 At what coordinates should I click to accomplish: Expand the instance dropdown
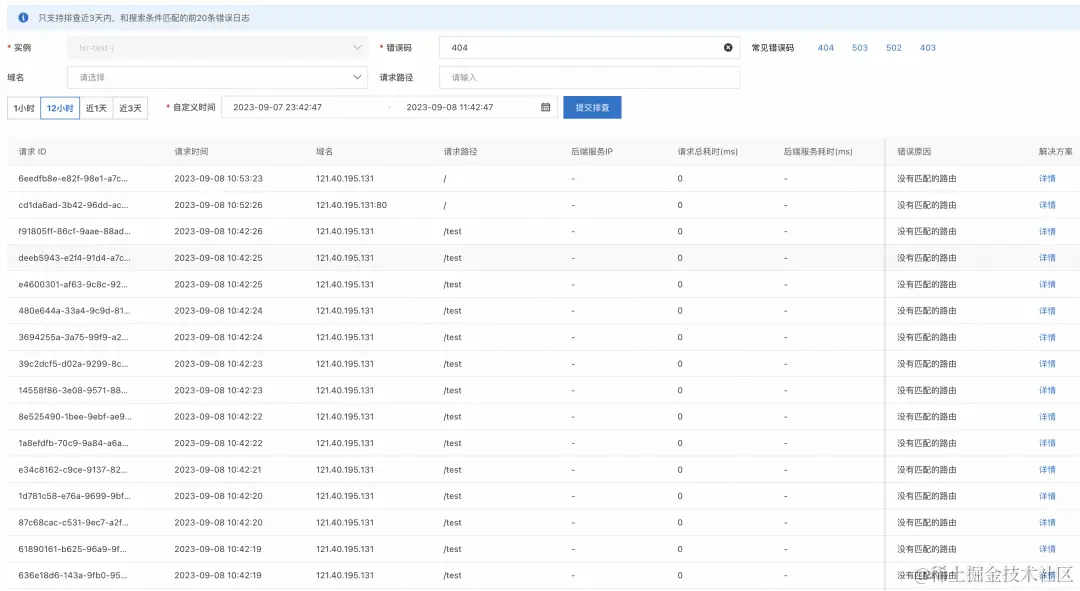pos(217,48)
